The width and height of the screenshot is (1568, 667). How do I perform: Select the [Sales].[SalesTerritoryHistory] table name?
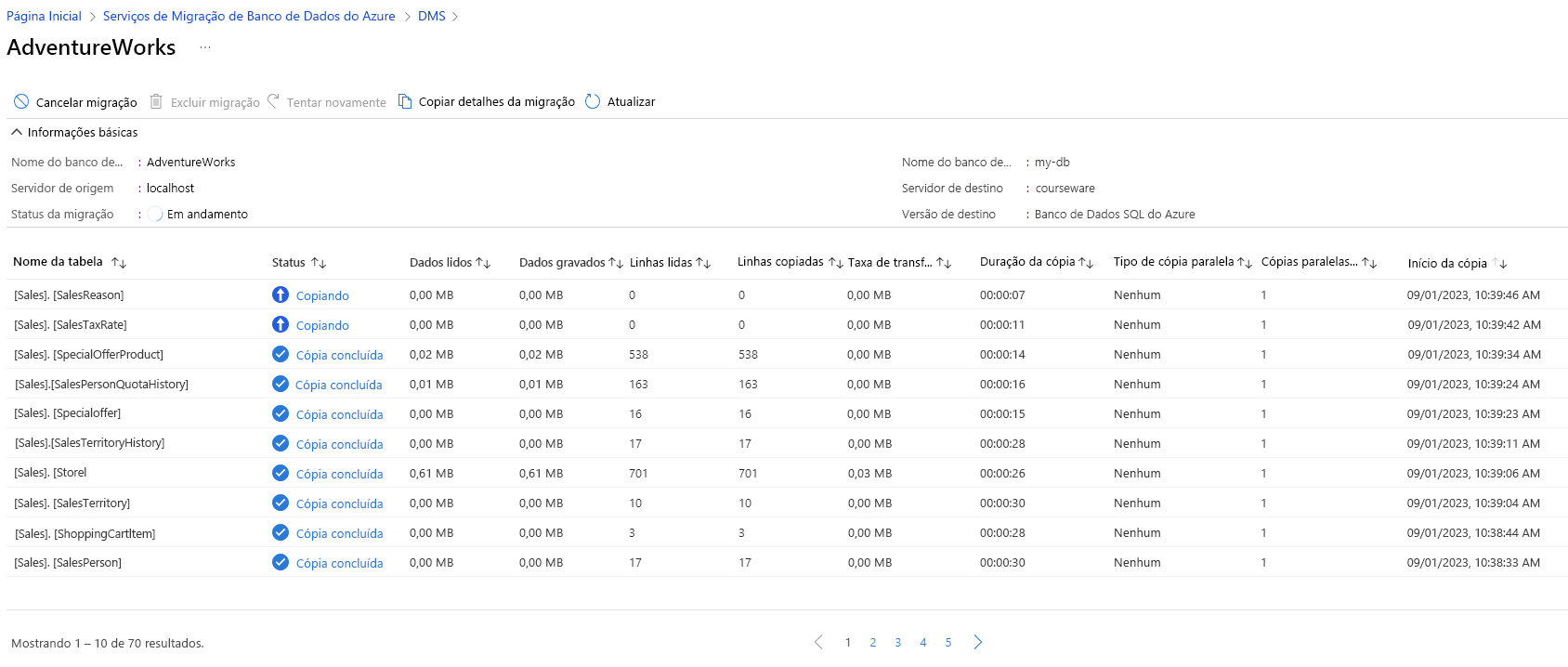coord(89,443)
